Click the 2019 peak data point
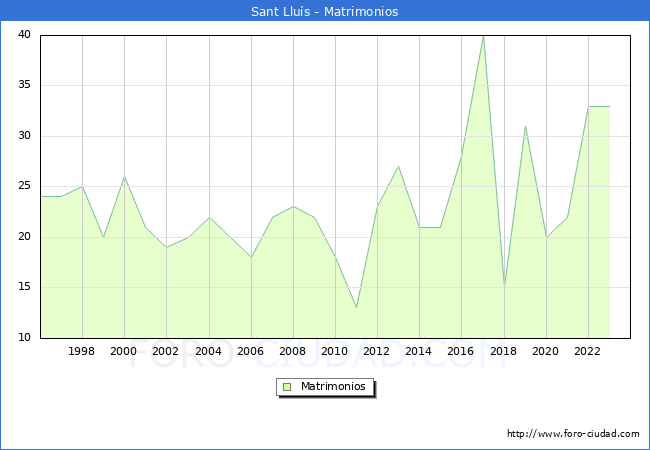Image resolution: width=650 pixels, height=450 pixels. 525,126
